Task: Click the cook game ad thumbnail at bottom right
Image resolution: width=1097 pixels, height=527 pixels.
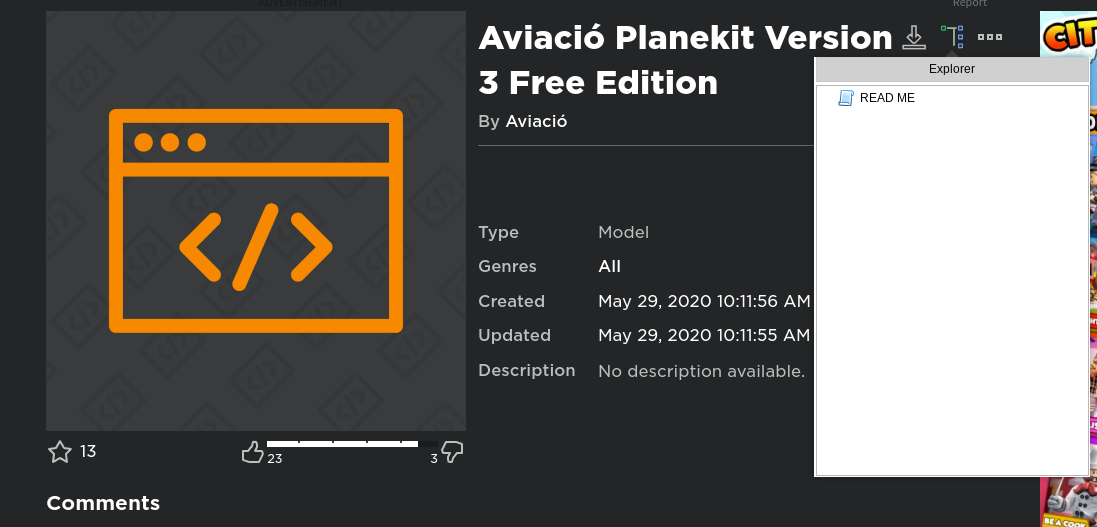Action: click(x=1068, y=502)
